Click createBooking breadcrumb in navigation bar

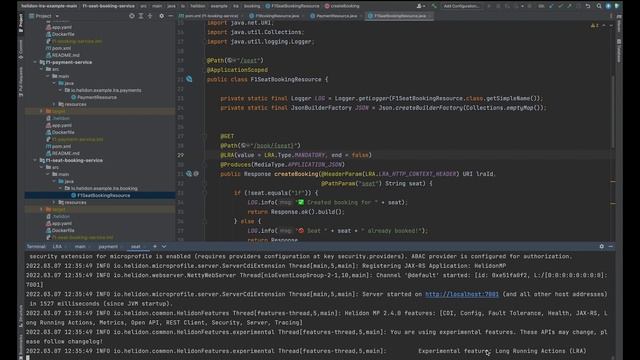coord(342,6)
